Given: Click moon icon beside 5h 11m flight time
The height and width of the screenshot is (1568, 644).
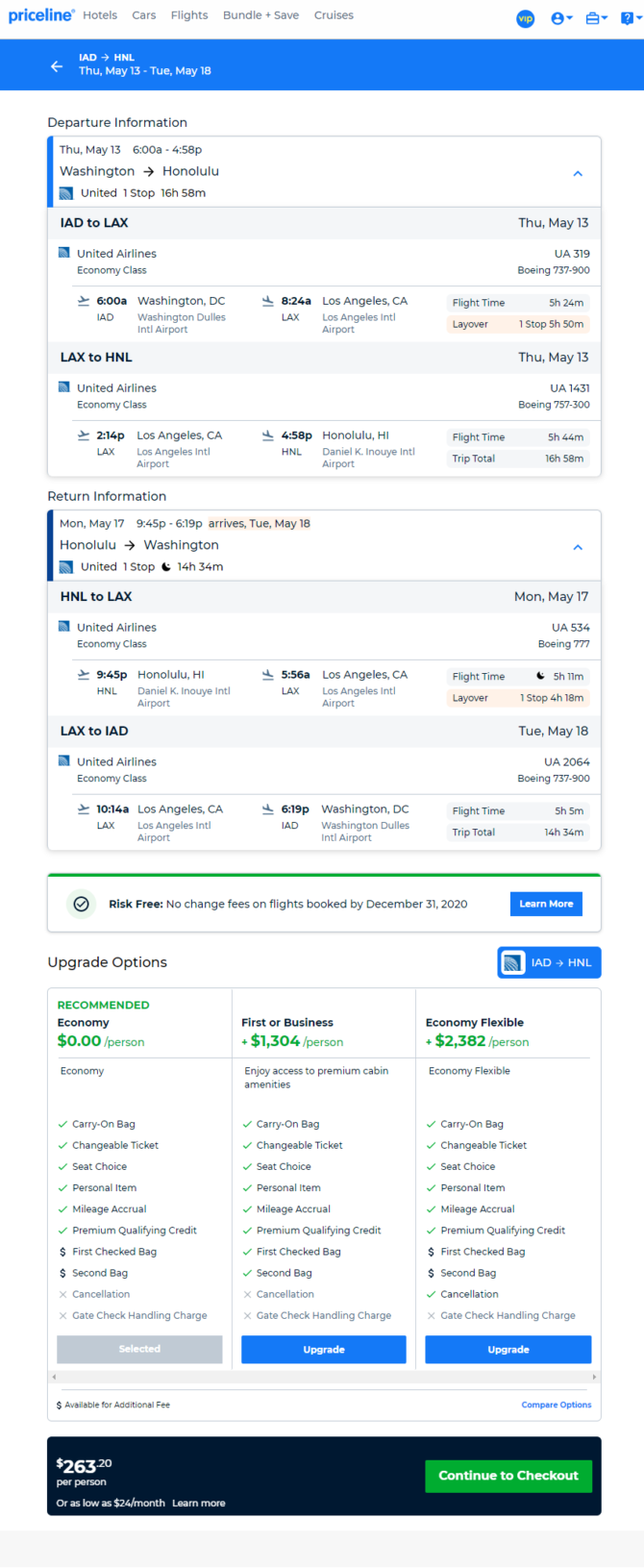Looking at the screenshot, I should point(540,676).
